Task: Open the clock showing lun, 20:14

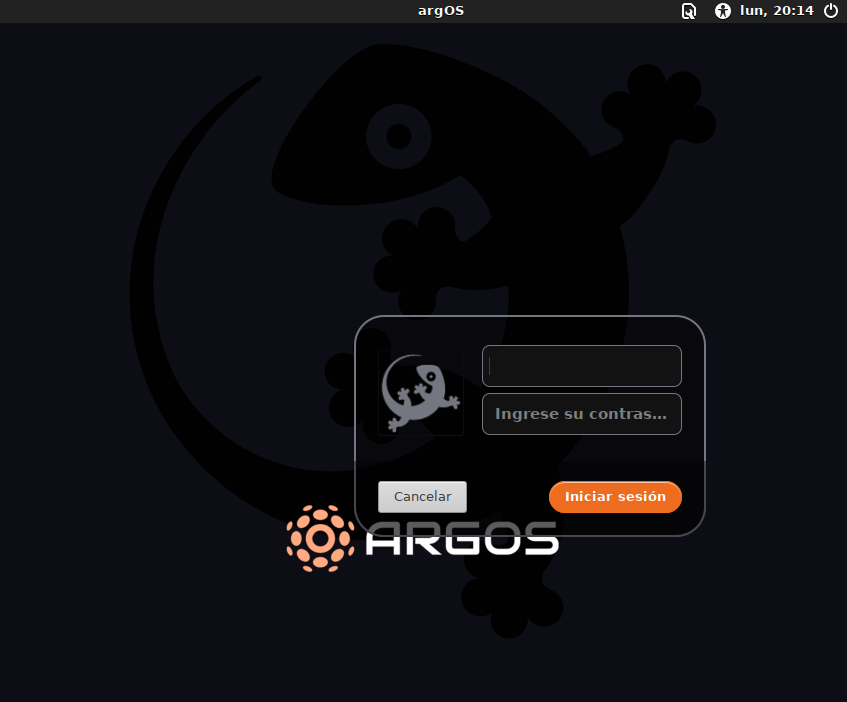Action: pyautogui.click(x=776, y=11)
